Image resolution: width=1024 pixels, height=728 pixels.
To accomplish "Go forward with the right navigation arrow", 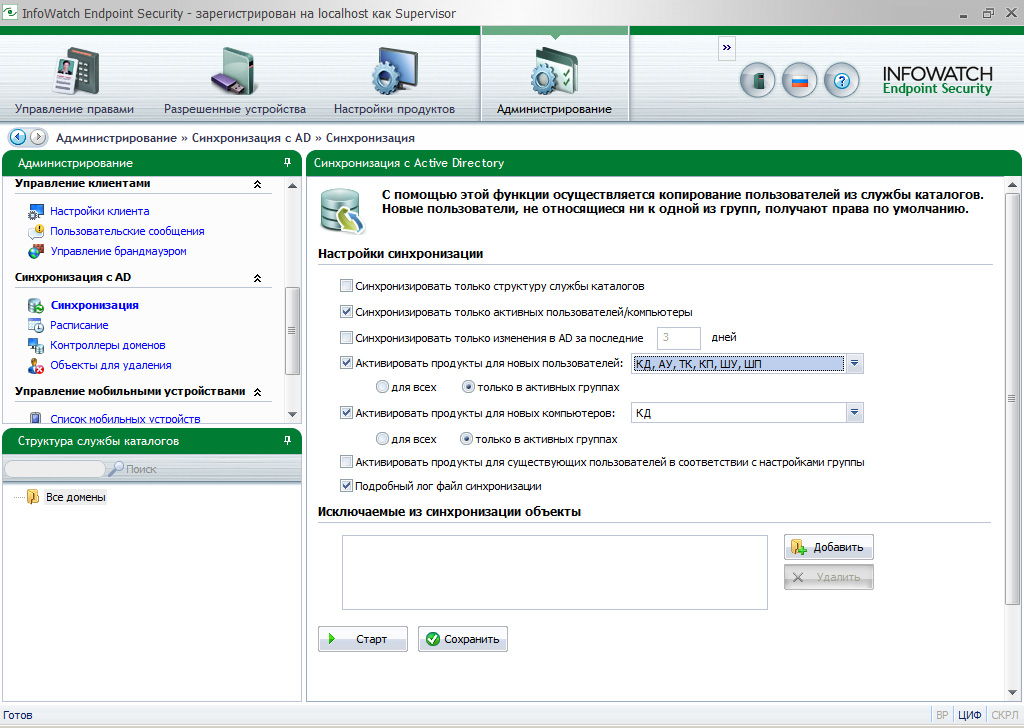I will coord(39,137).
